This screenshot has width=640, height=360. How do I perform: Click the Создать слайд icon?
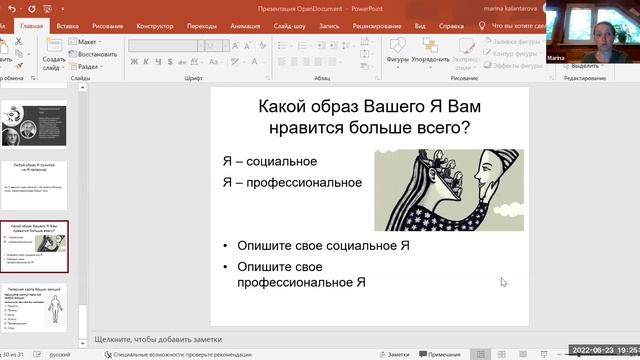54,45
